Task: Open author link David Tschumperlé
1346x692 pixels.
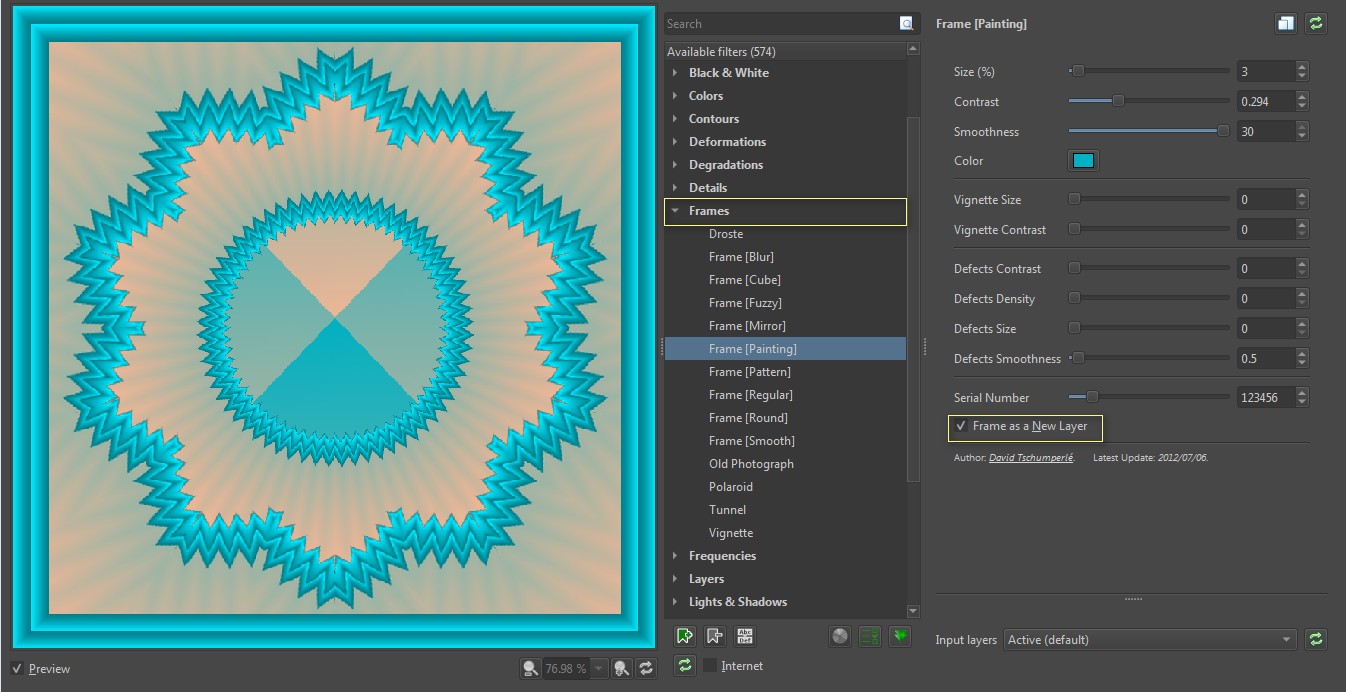Action: 1031,457
